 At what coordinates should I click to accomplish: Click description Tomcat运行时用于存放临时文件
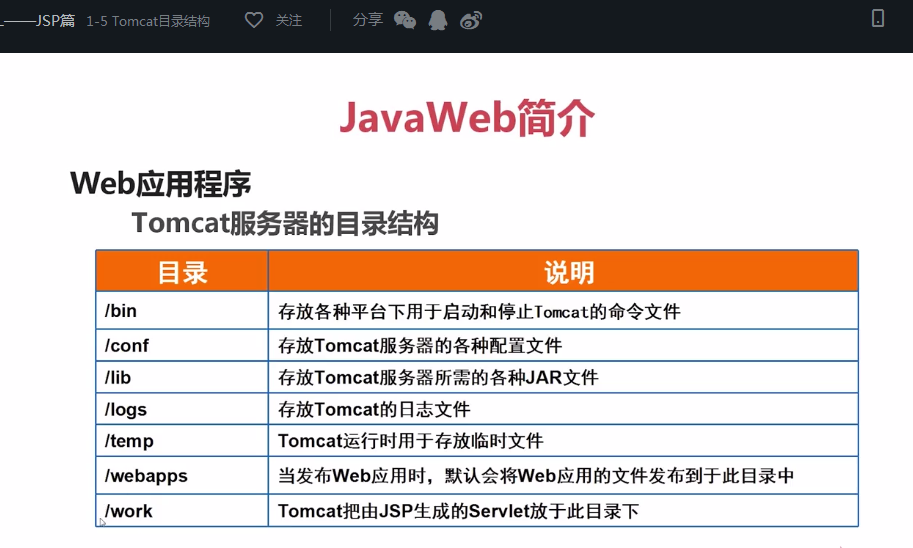click(x=411, y=441)
